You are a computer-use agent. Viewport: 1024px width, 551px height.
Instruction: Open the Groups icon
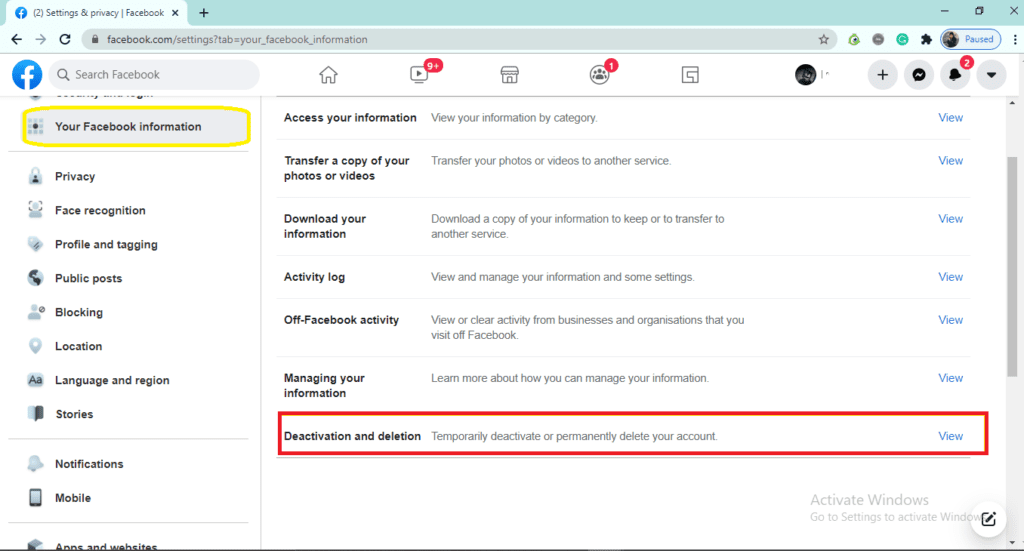[599, 75]
